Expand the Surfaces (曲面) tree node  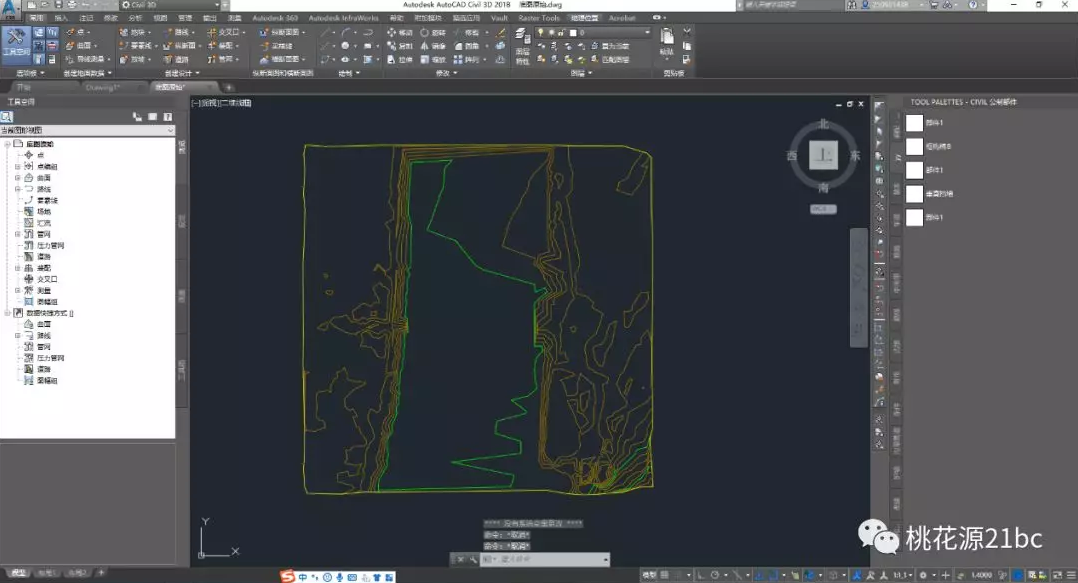point(18,177)
